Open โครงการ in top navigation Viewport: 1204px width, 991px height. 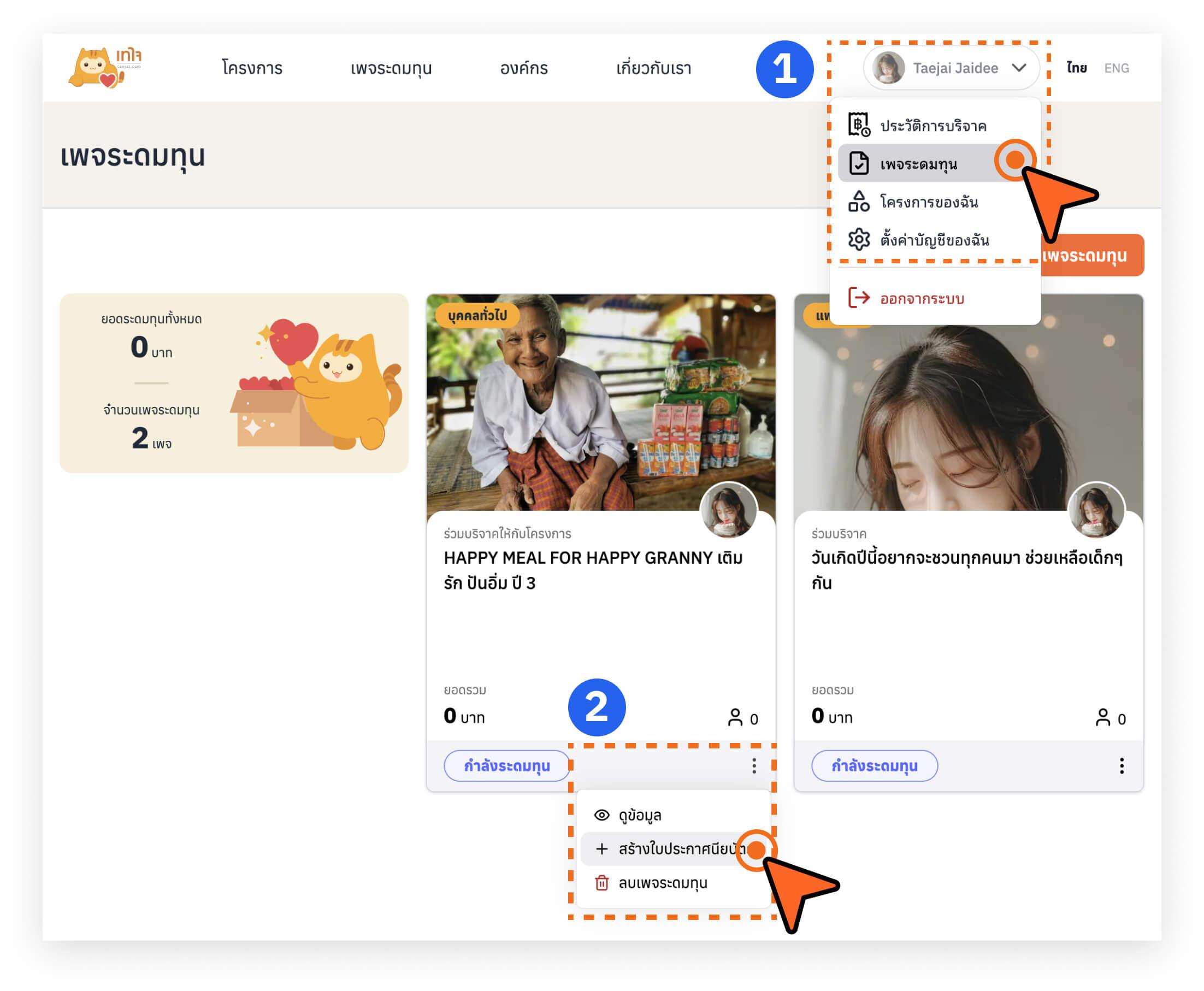click(x=252, y=68)
